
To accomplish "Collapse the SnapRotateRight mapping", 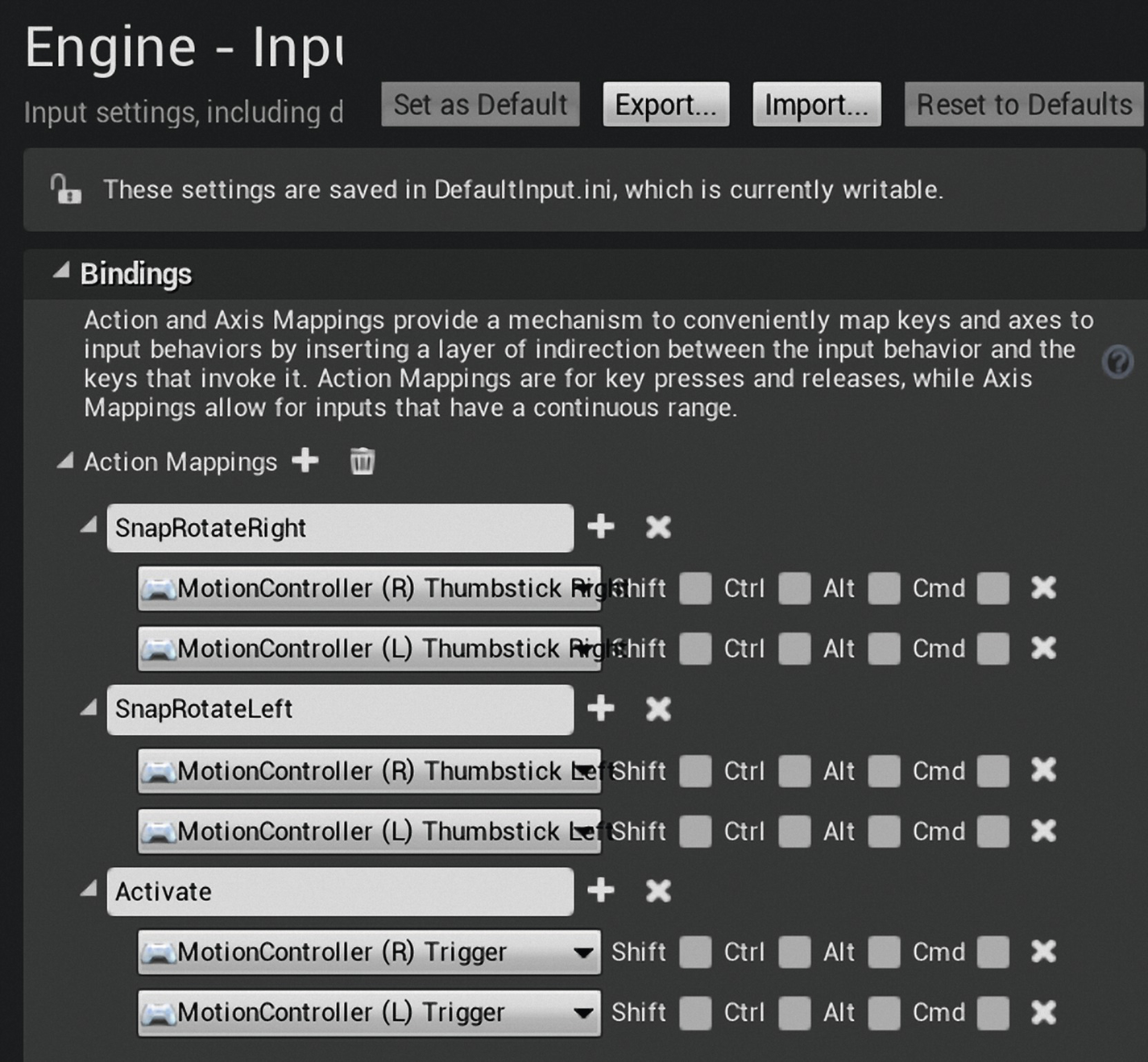I will (89, 525).
